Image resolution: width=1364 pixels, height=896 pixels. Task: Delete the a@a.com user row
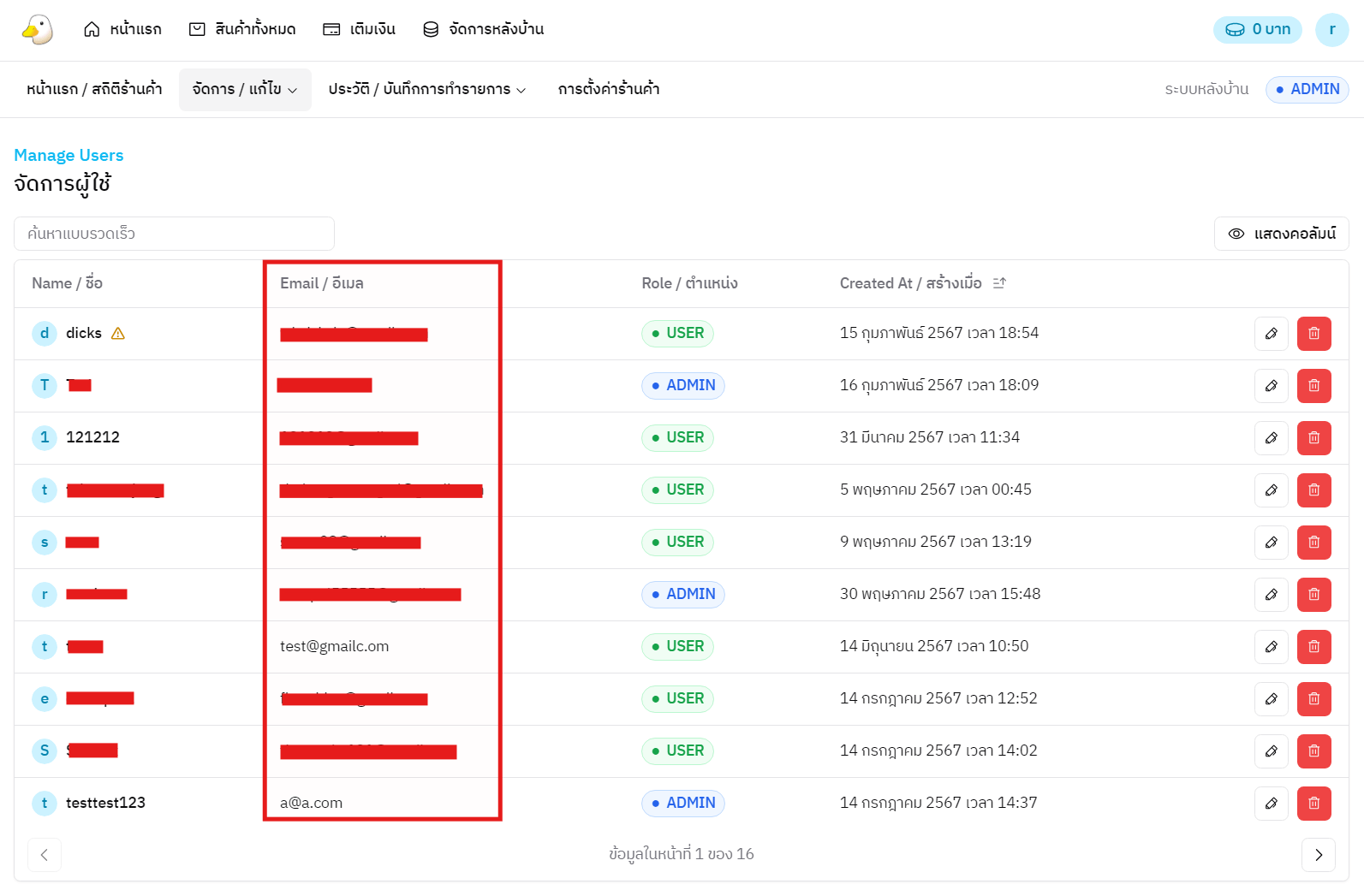pyautogui.click(x=1313, y=804)
